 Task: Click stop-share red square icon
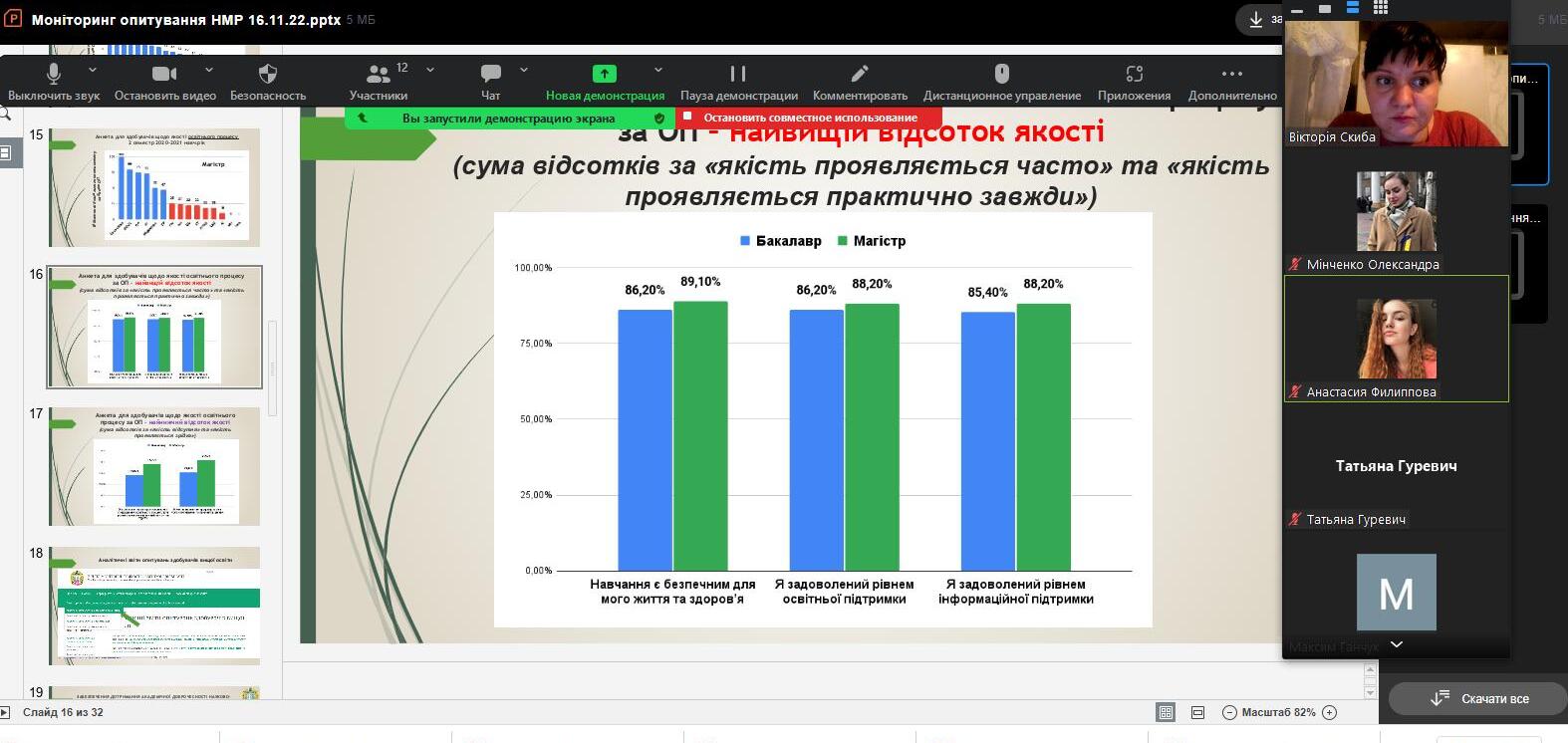[x=687, y=117]
